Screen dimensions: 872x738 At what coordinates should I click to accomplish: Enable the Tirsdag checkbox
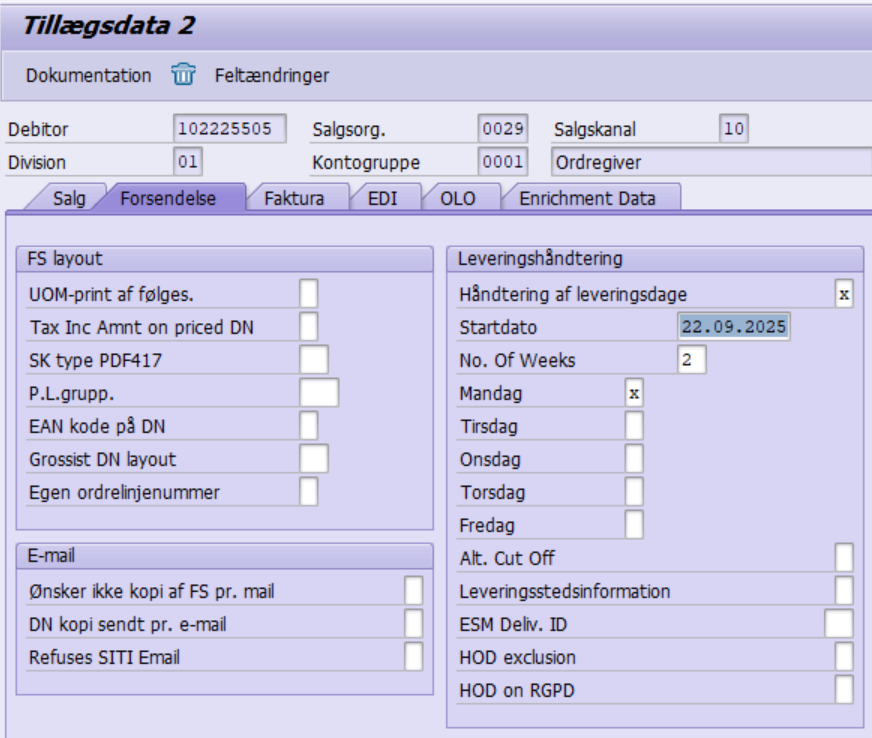pyautogui.click(x=634, y=426)
